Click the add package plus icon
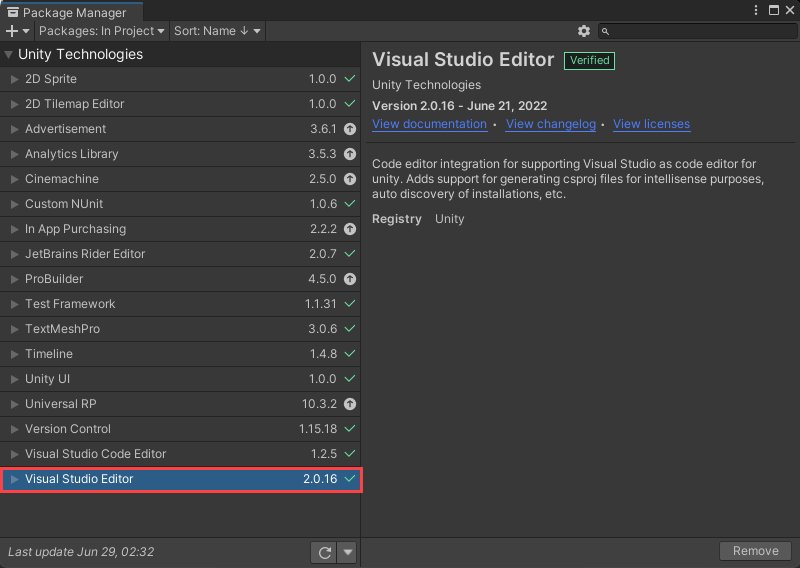This screenshot has width=800, height=568. click(14, 31)
